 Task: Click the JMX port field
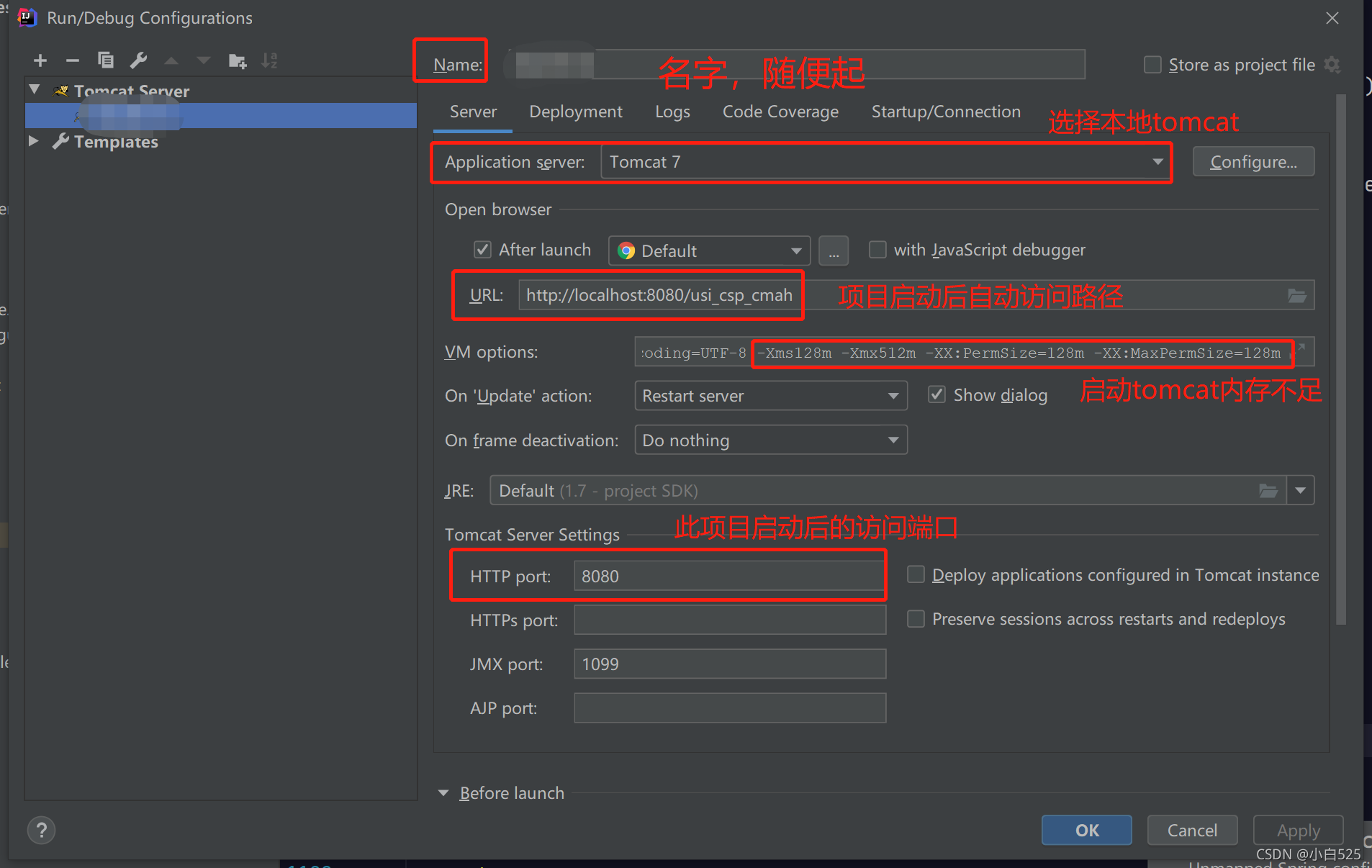coord(730,664)
